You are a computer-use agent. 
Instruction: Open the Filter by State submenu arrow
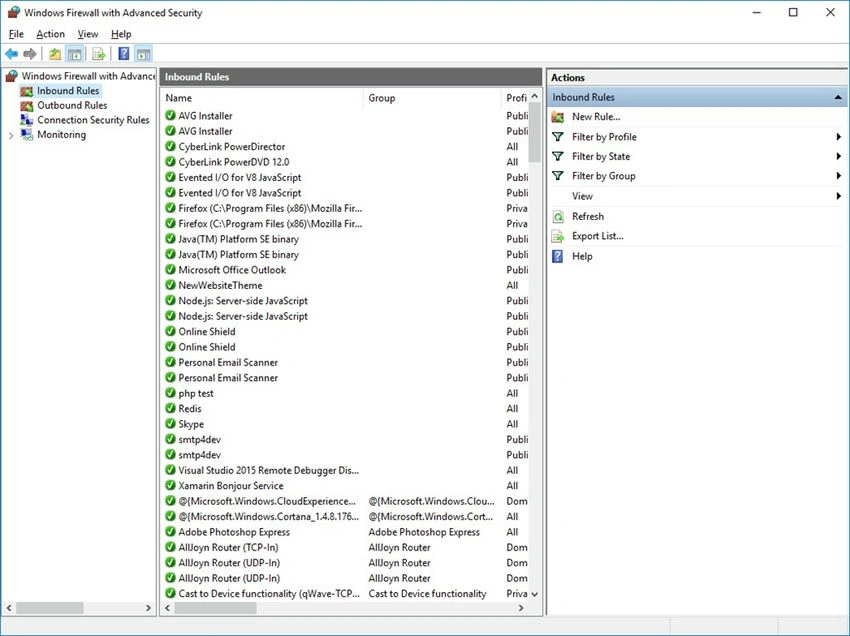pyautogui.click(x=839, y=156)
